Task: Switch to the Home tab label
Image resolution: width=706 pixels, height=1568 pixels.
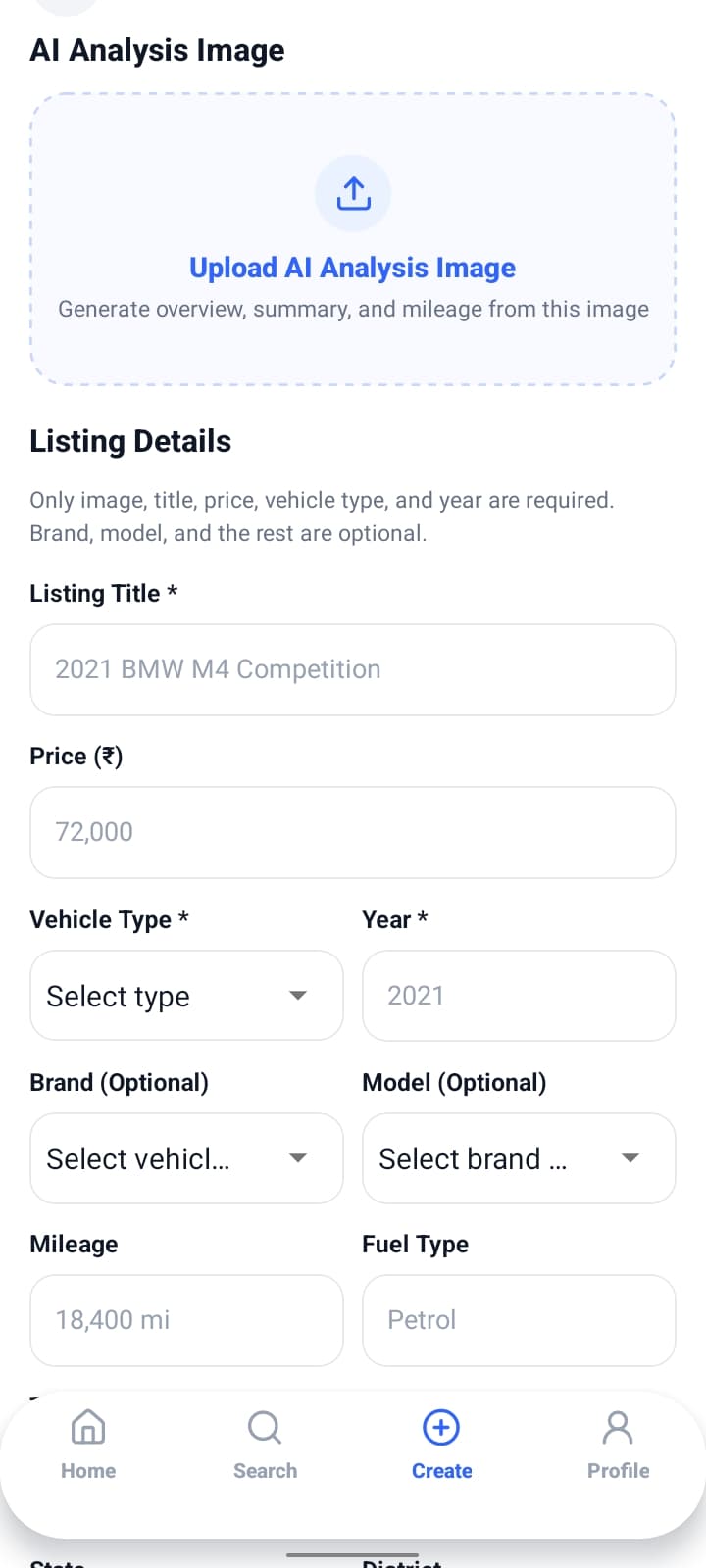Action: coord(88,1471)
